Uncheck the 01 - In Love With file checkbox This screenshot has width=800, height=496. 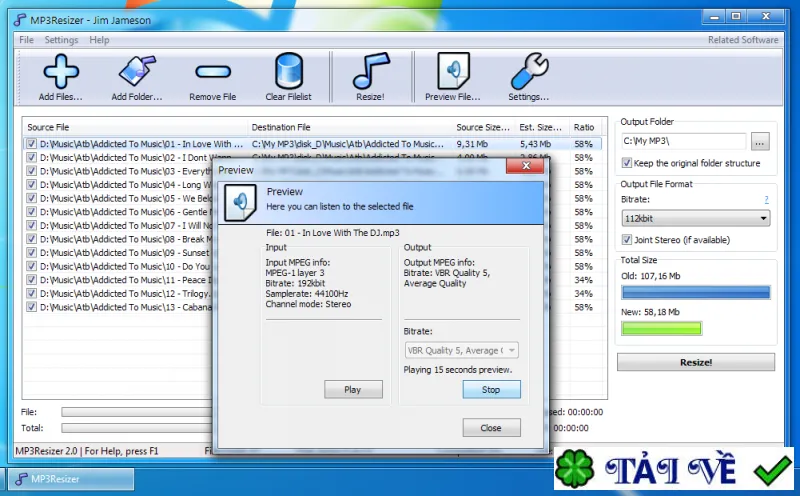[x=32, y=144]
